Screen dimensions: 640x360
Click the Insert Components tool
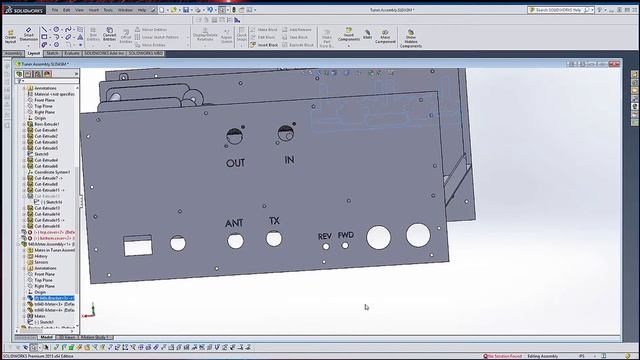pyautogui.click(x=349, y=34)
